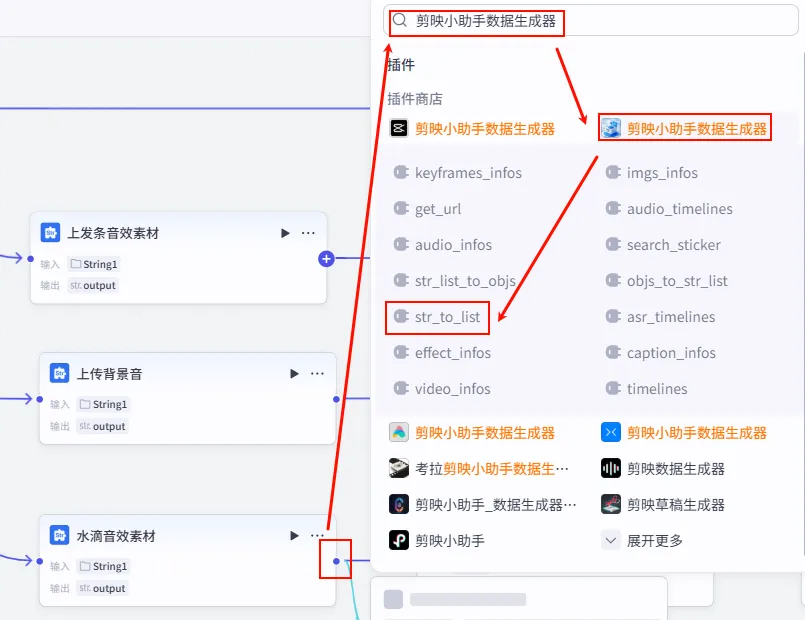
Task: Click output field of 水滴音效素材 node
Action: pos(102,588)
